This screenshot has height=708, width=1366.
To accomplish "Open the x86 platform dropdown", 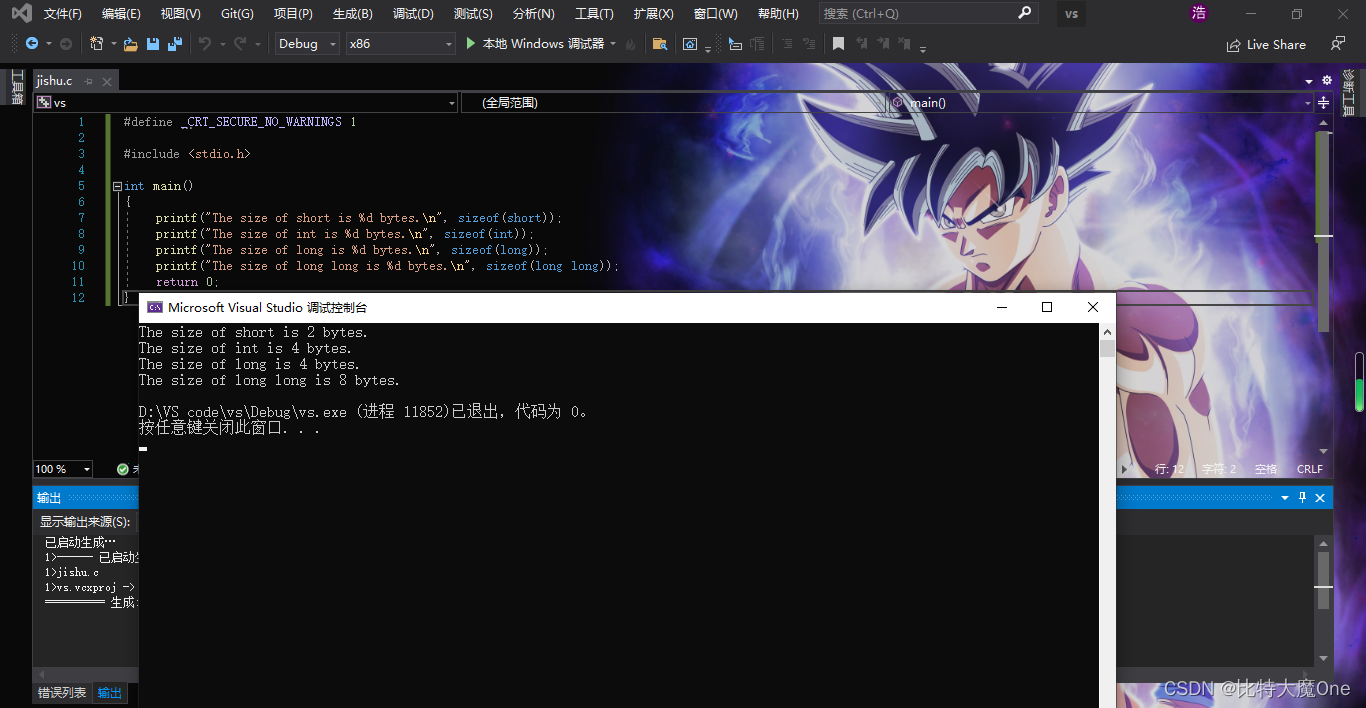I will click(x=400, y=44).
